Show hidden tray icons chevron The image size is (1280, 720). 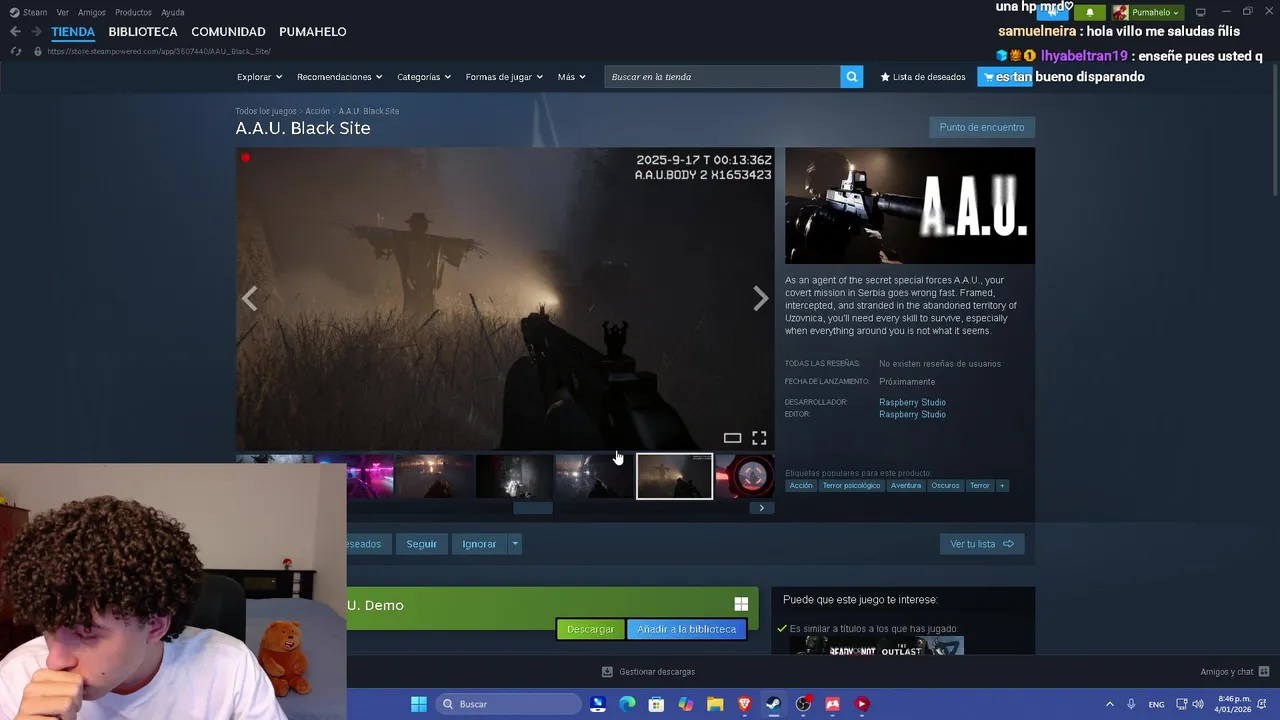coord(1109,704)
